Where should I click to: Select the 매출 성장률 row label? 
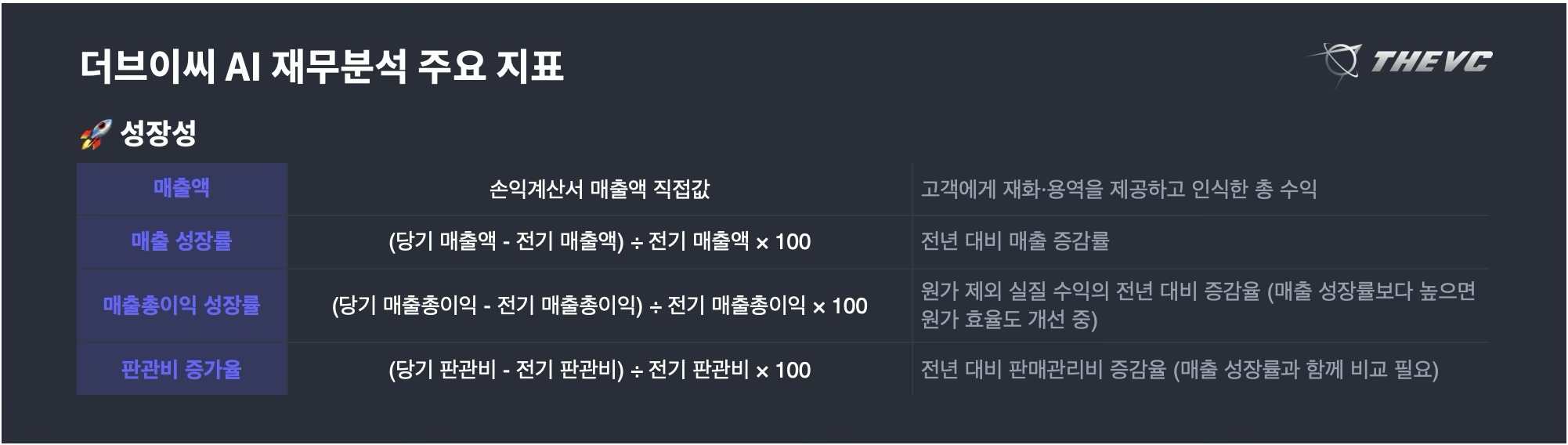[x=182, y=241]
